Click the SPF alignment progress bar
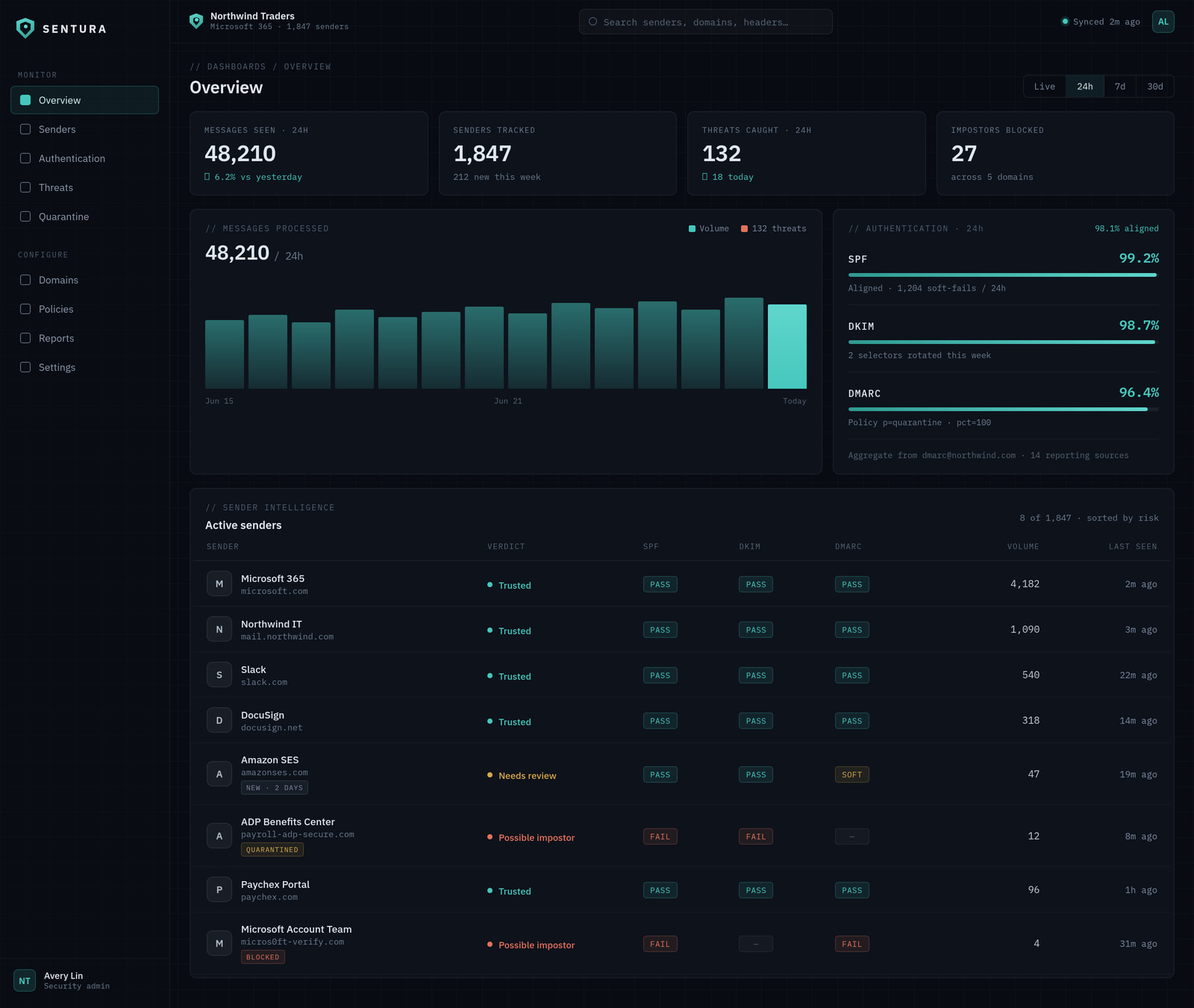 pos(1003,275)
